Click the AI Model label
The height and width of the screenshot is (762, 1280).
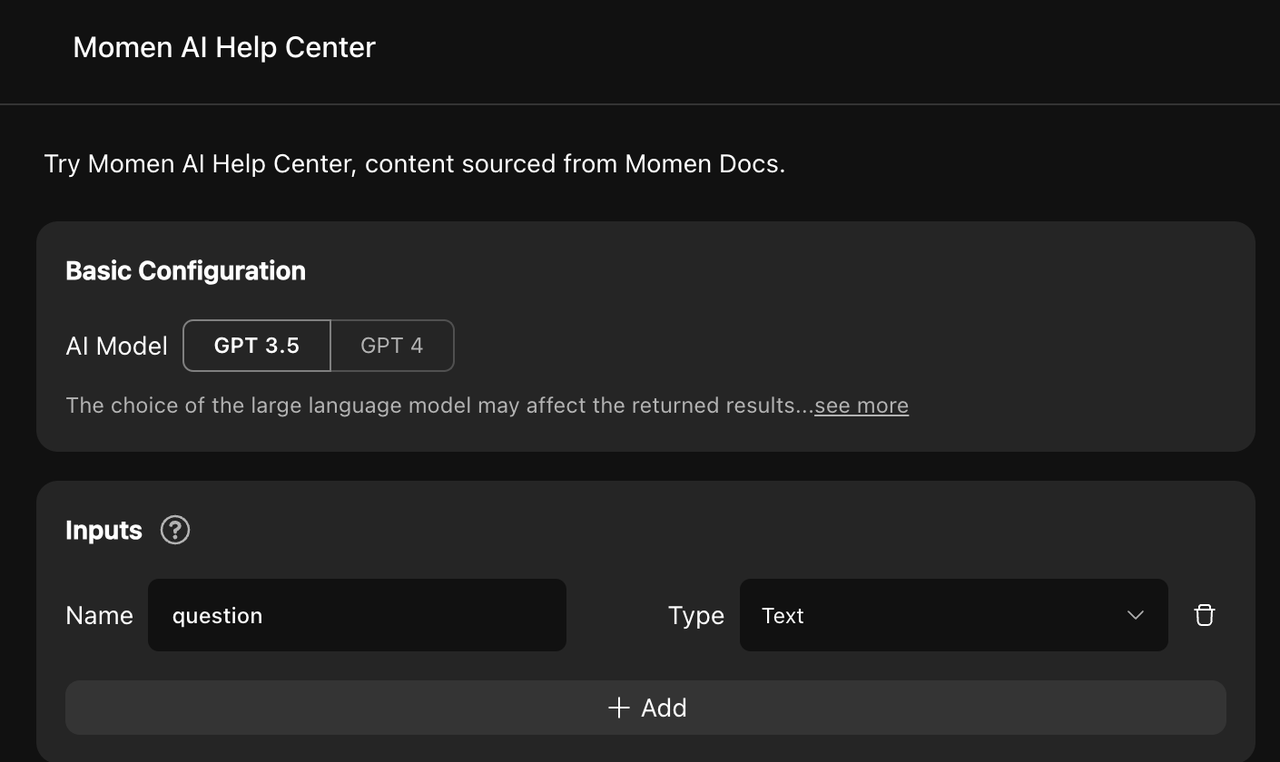coord(117,346)
